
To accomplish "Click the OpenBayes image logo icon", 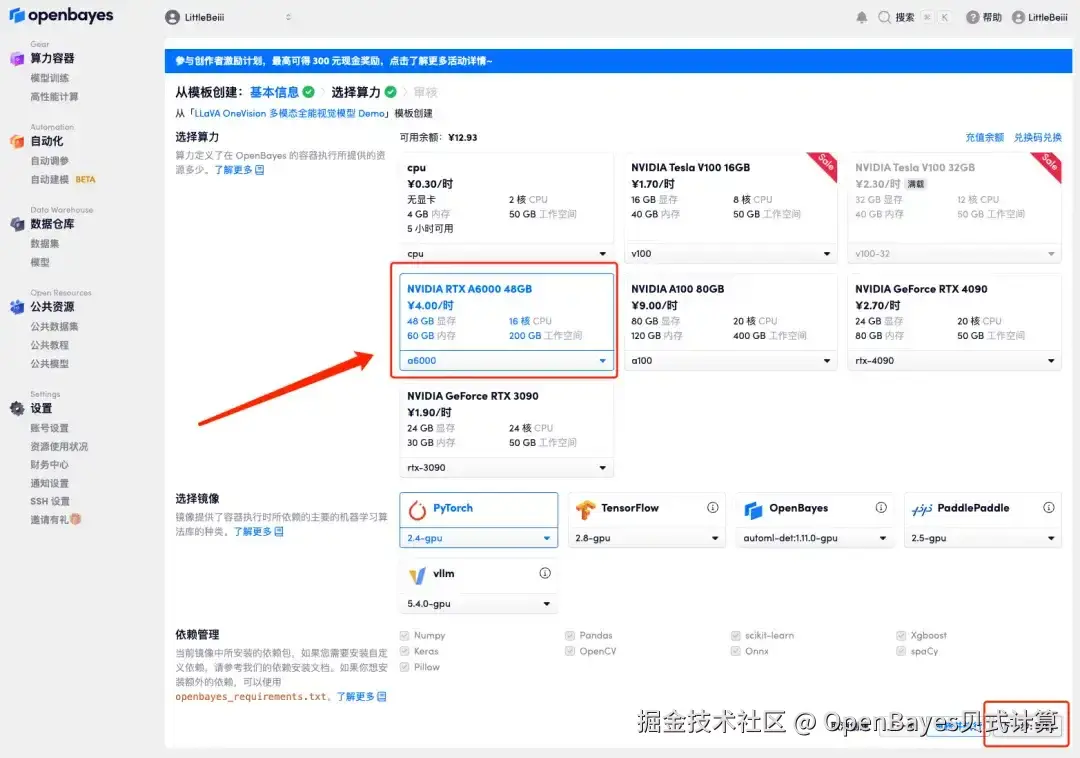I will (x=754, y=509).
